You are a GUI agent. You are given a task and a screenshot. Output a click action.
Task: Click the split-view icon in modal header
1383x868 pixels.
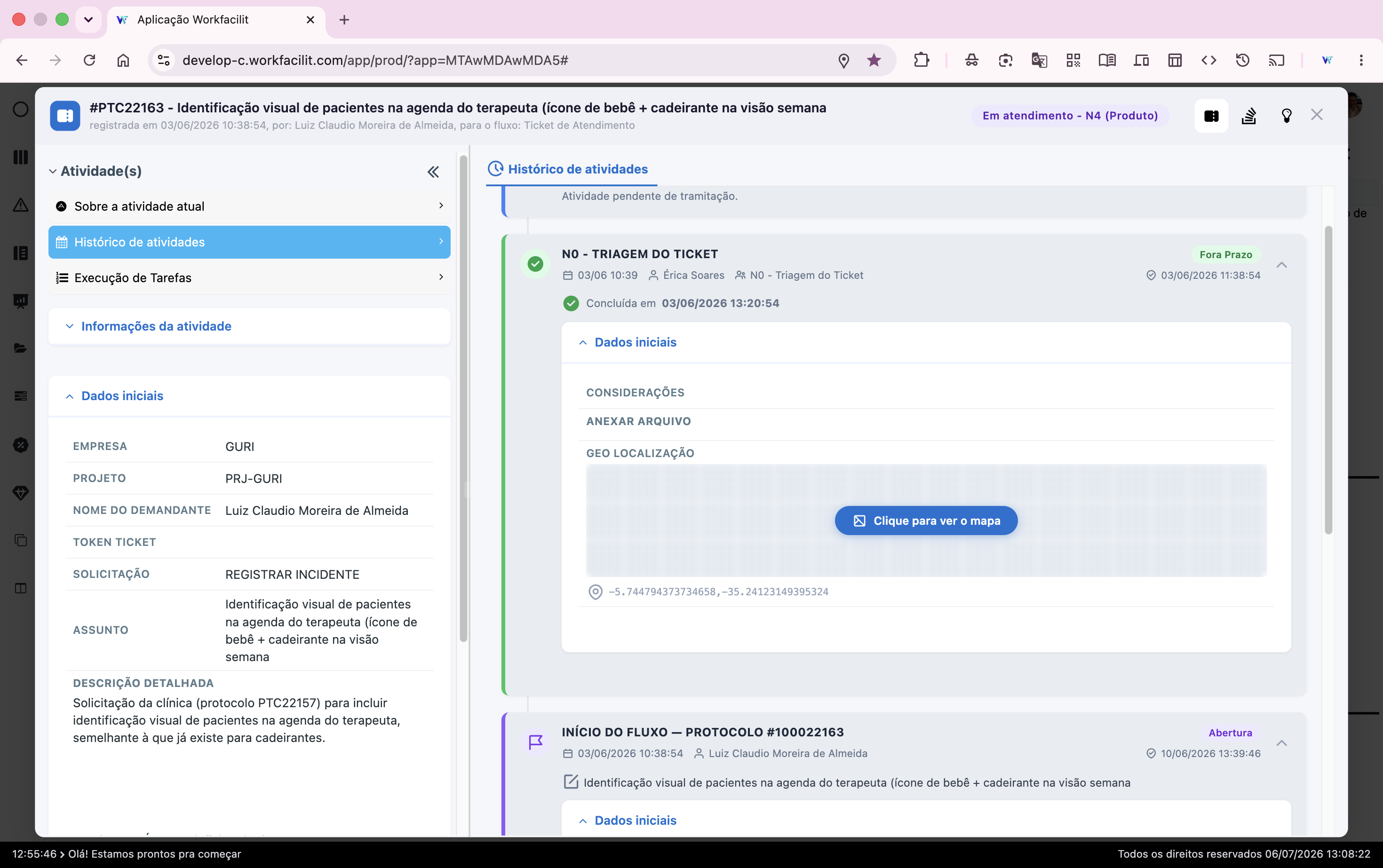(x=1211, y=115)
